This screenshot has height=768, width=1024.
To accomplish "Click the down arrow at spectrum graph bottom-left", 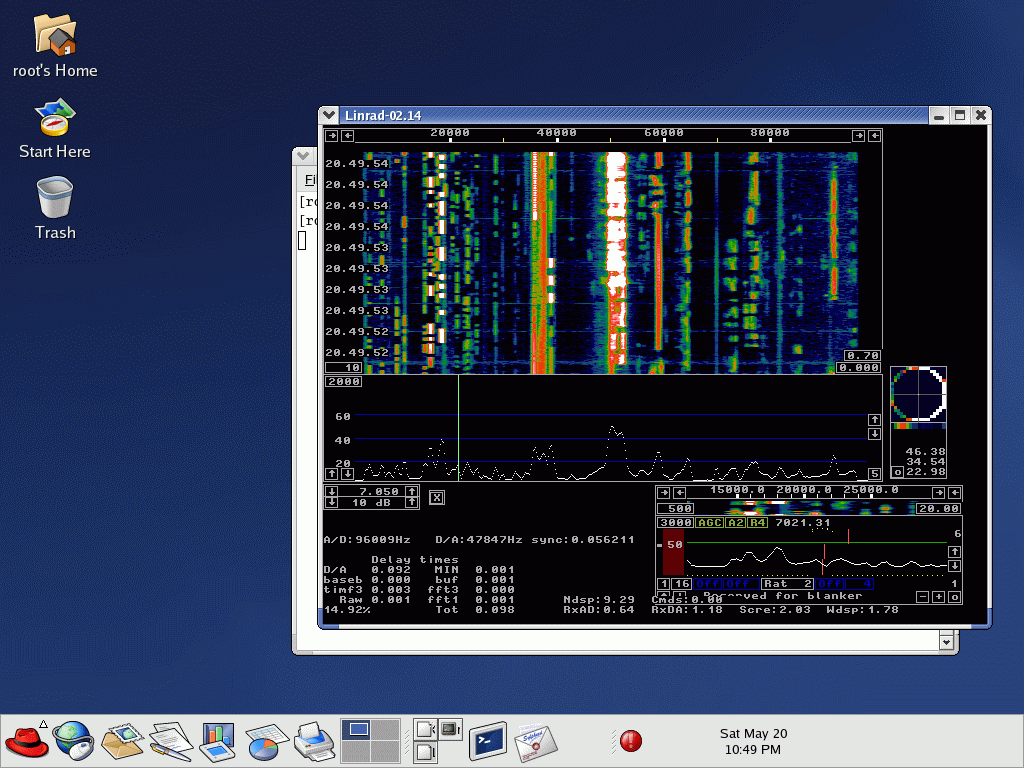I will click(347, 473).
